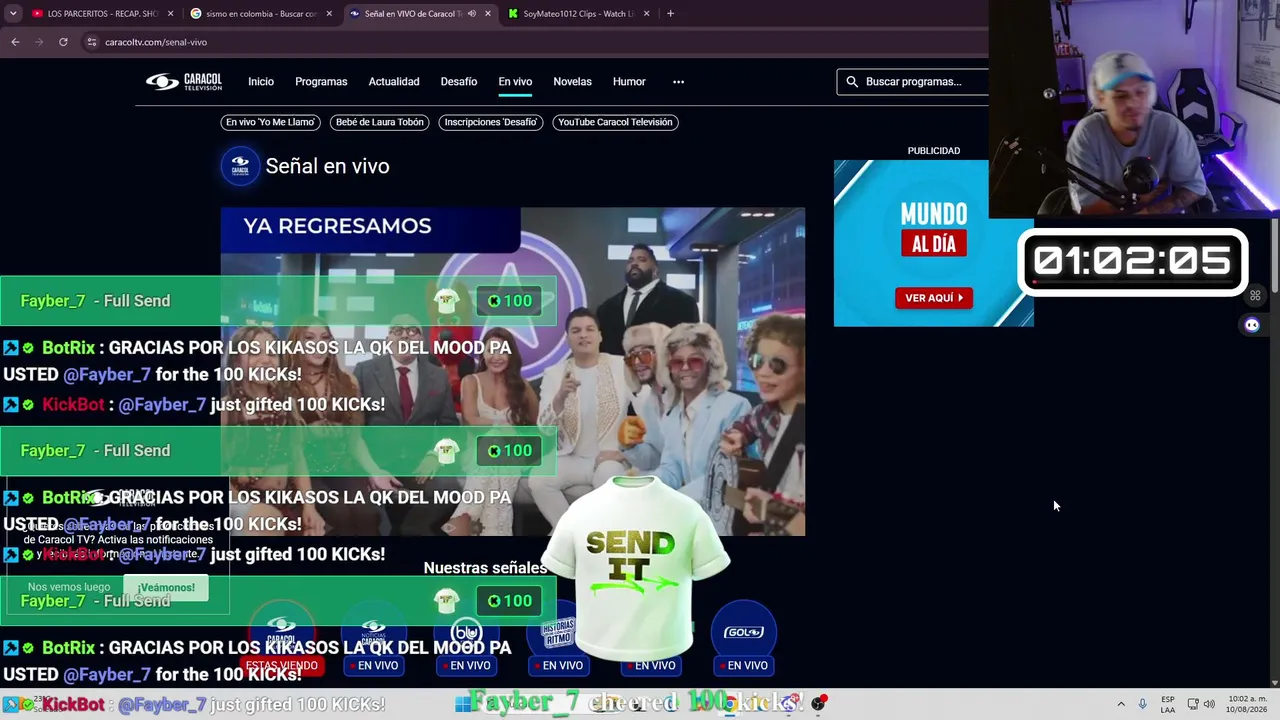Open a new browser tab
The height and width of the screenshot is (720, 1280).
670,14
